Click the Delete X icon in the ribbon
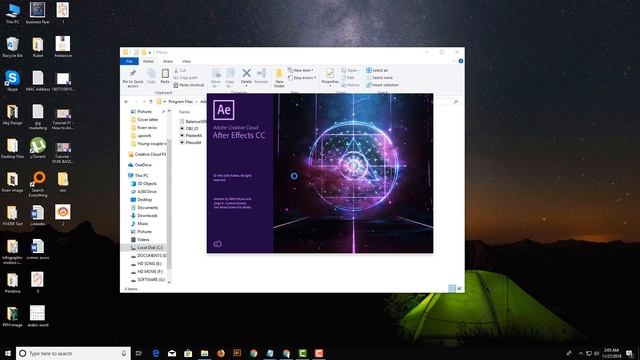The image size is (640, 360). click(246, 73)
